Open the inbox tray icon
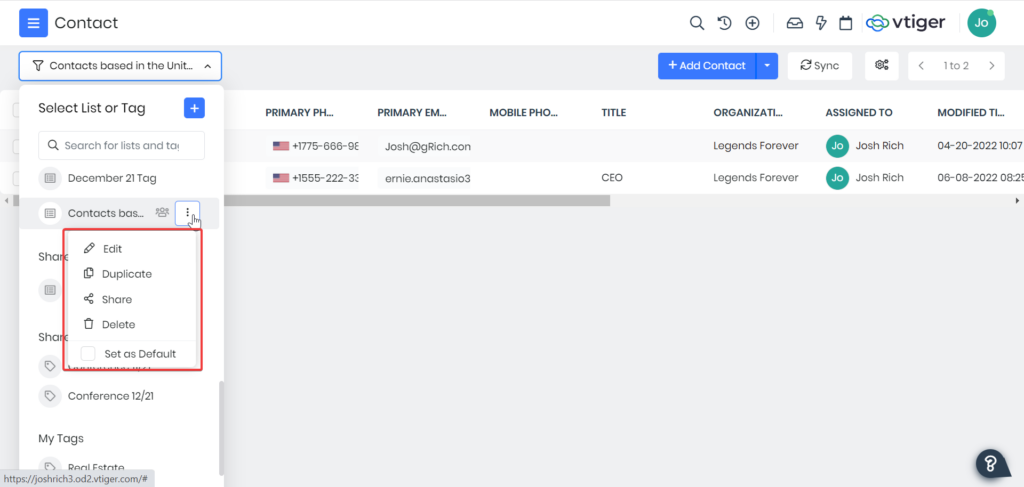 pos(795,23)
